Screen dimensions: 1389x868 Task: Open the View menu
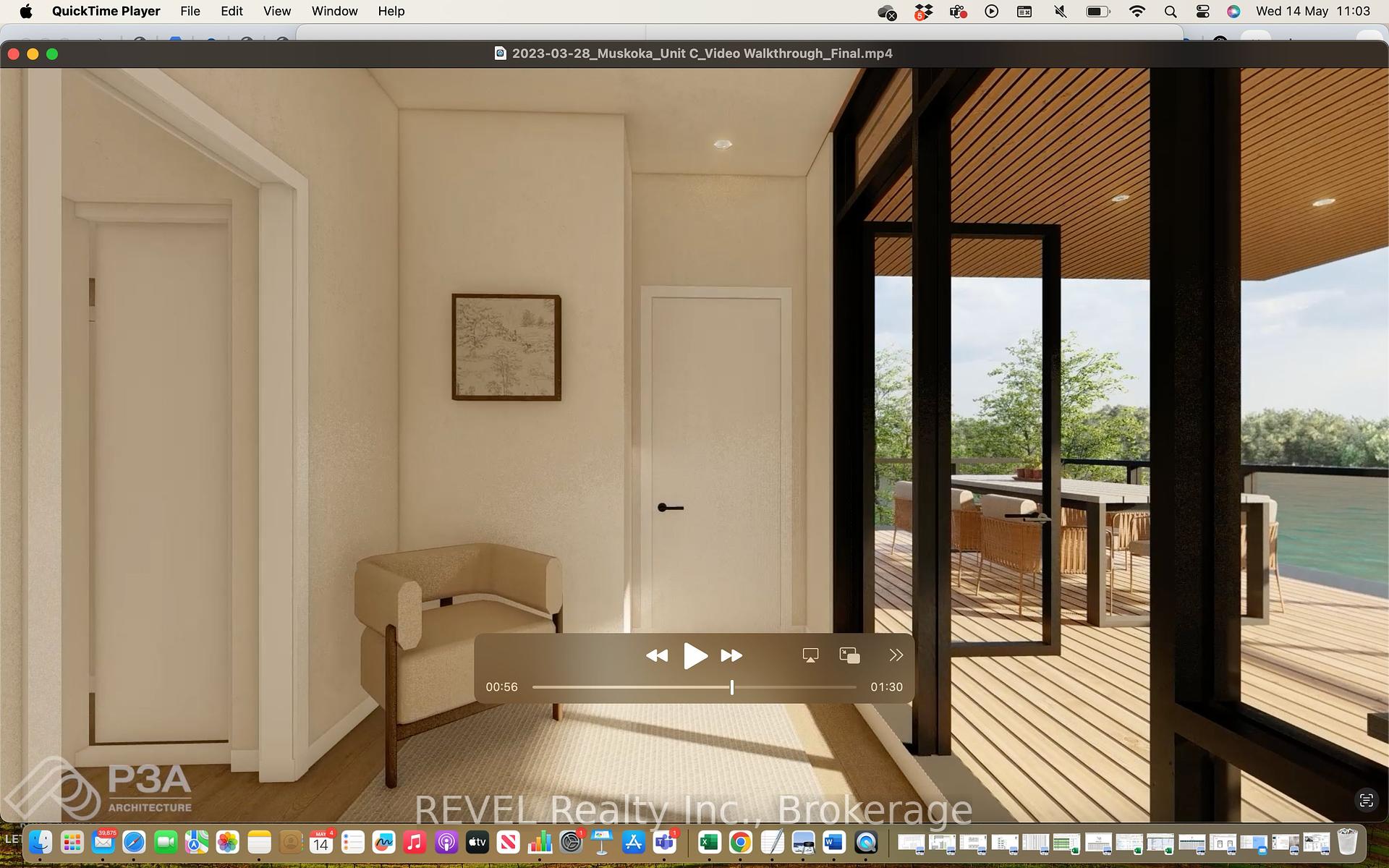pos(277,11)
